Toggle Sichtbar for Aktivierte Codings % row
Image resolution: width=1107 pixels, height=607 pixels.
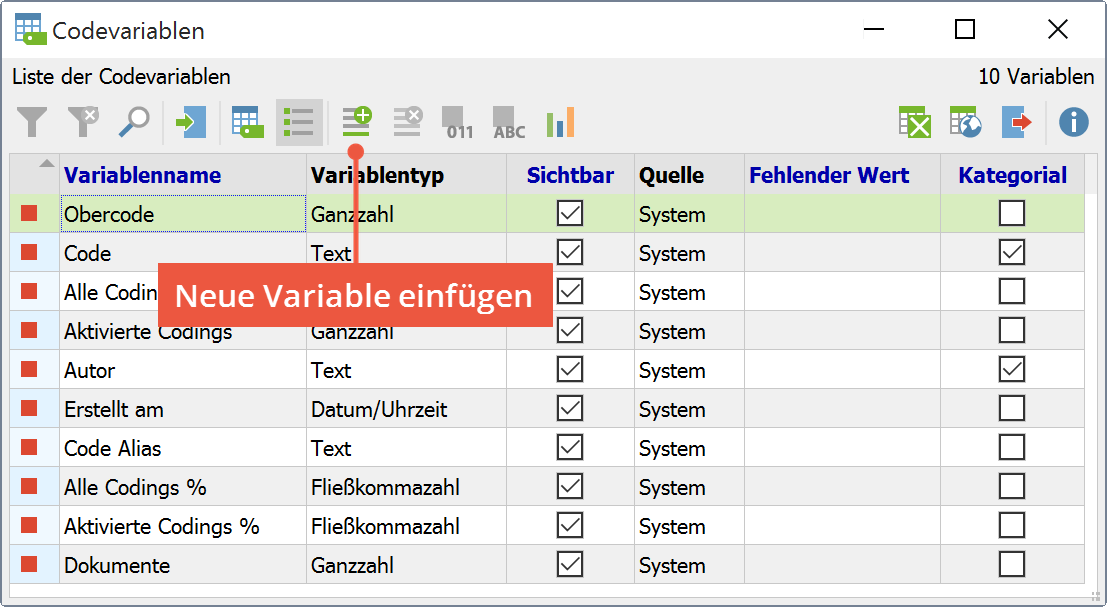570,525
